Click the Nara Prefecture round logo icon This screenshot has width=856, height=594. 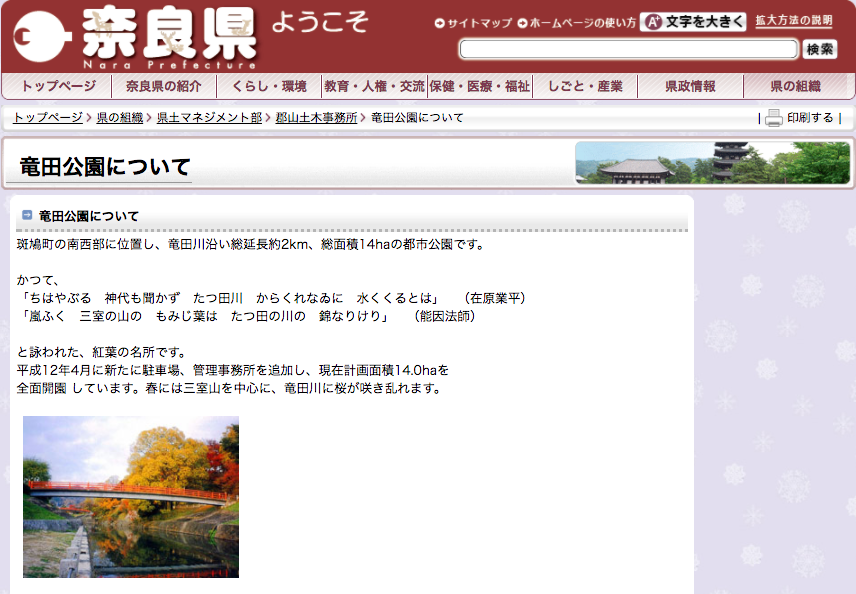(x=42, y=36)
